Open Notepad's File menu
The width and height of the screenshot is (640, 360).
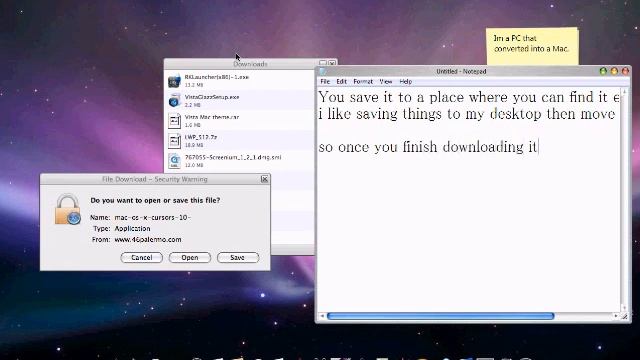click(x=325, y=82)
